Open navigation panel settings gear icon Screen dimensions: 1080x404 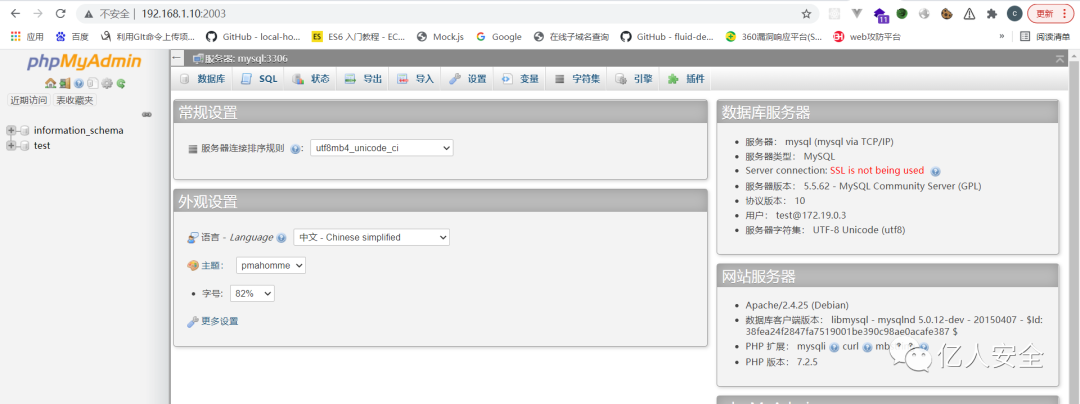(107, 83)
